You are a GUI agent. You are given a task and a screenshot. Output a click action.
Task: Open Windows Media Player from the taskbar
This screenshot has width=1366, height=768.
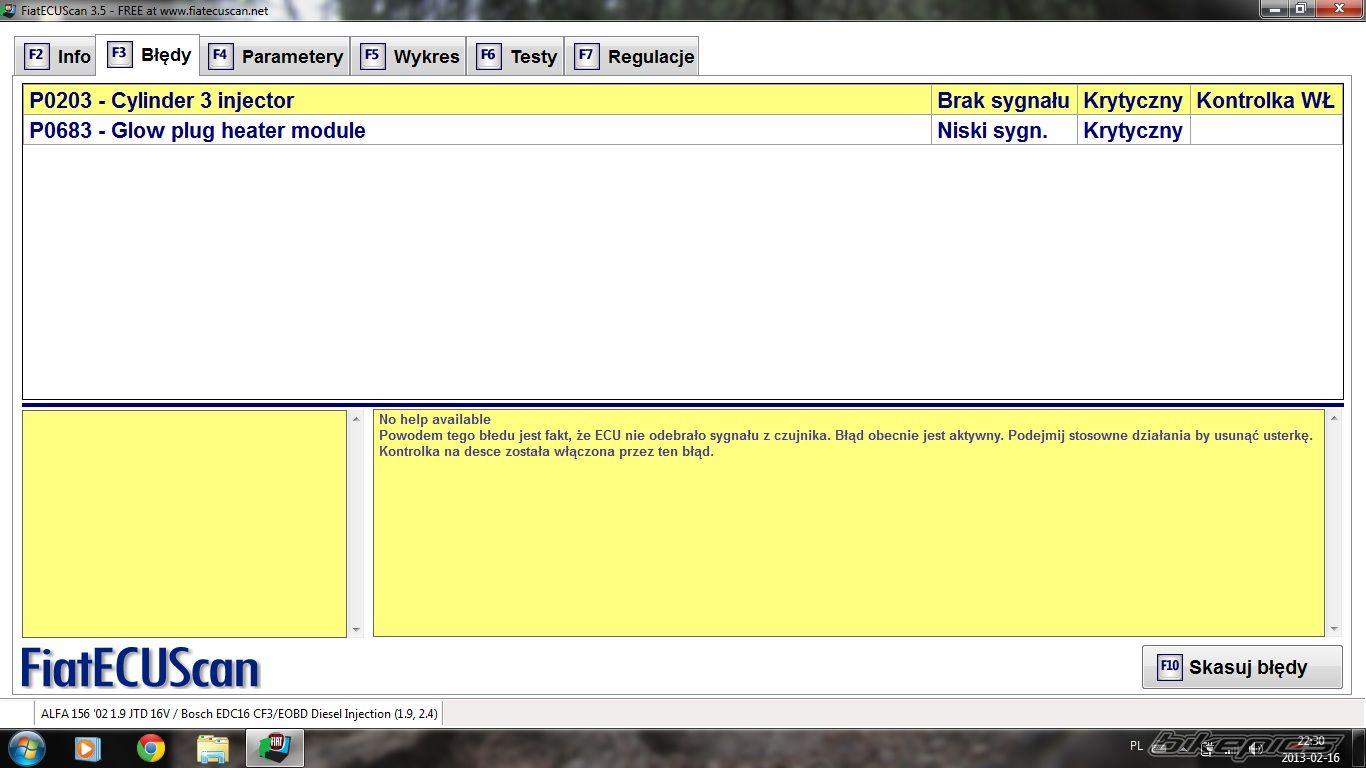point(88,748)
